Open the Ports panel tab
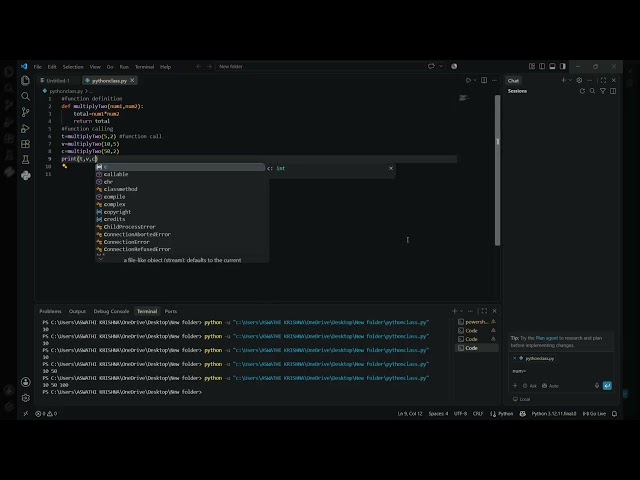Viewport: 640px width, 480px height. point(171,311)
